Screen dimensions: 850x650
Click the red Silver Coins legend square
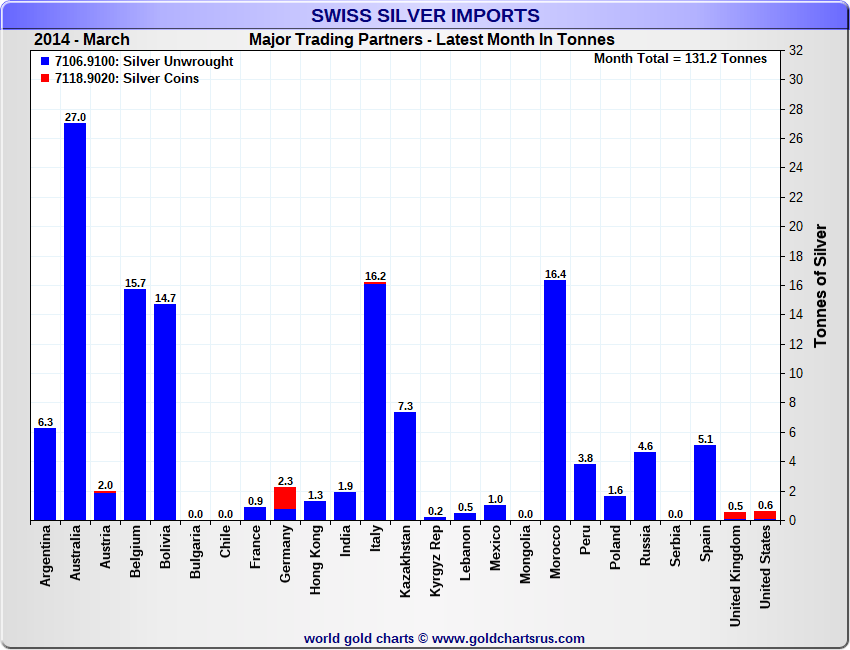45,78
